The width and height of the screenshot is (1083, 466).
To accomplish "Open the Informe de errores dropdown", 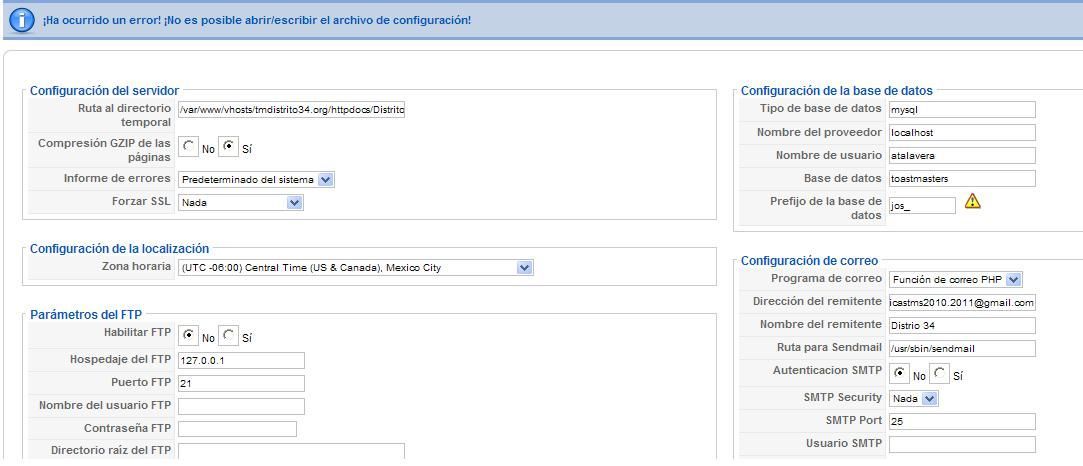I will pyautogui.click(x=256, y=179).
